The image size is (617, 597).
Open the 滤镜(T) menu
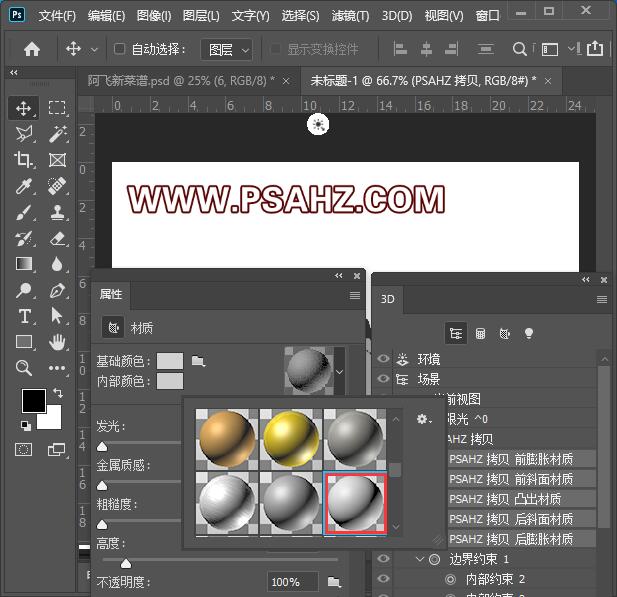[350, 16]
